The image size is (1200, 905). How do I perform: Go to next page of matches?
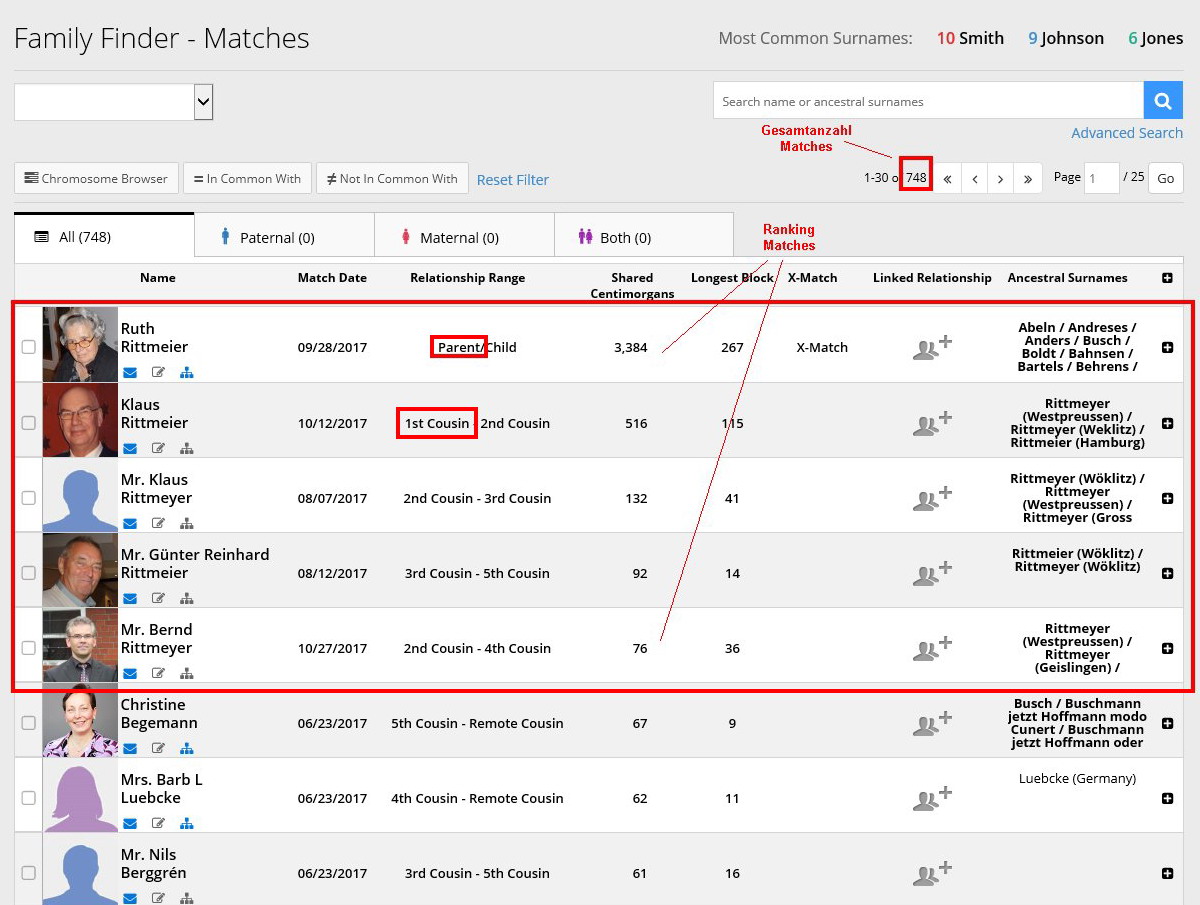point(1000,179)
